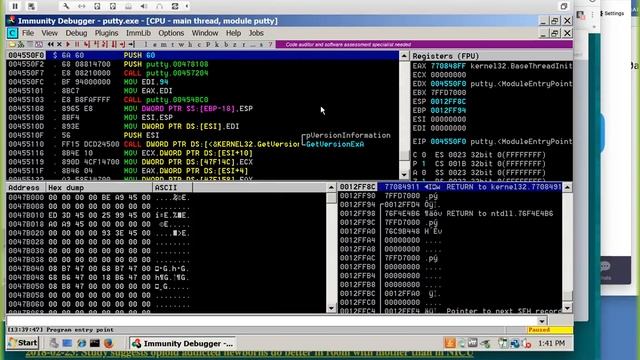Show hardware breakpoints with the 'z' button
Viewport: 640px width, 360px height.
tap(235, 44)
